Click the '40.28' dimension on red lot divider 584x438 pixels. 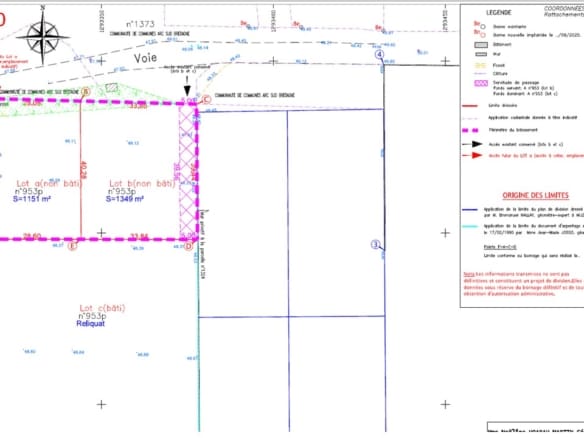coord(83,171)
